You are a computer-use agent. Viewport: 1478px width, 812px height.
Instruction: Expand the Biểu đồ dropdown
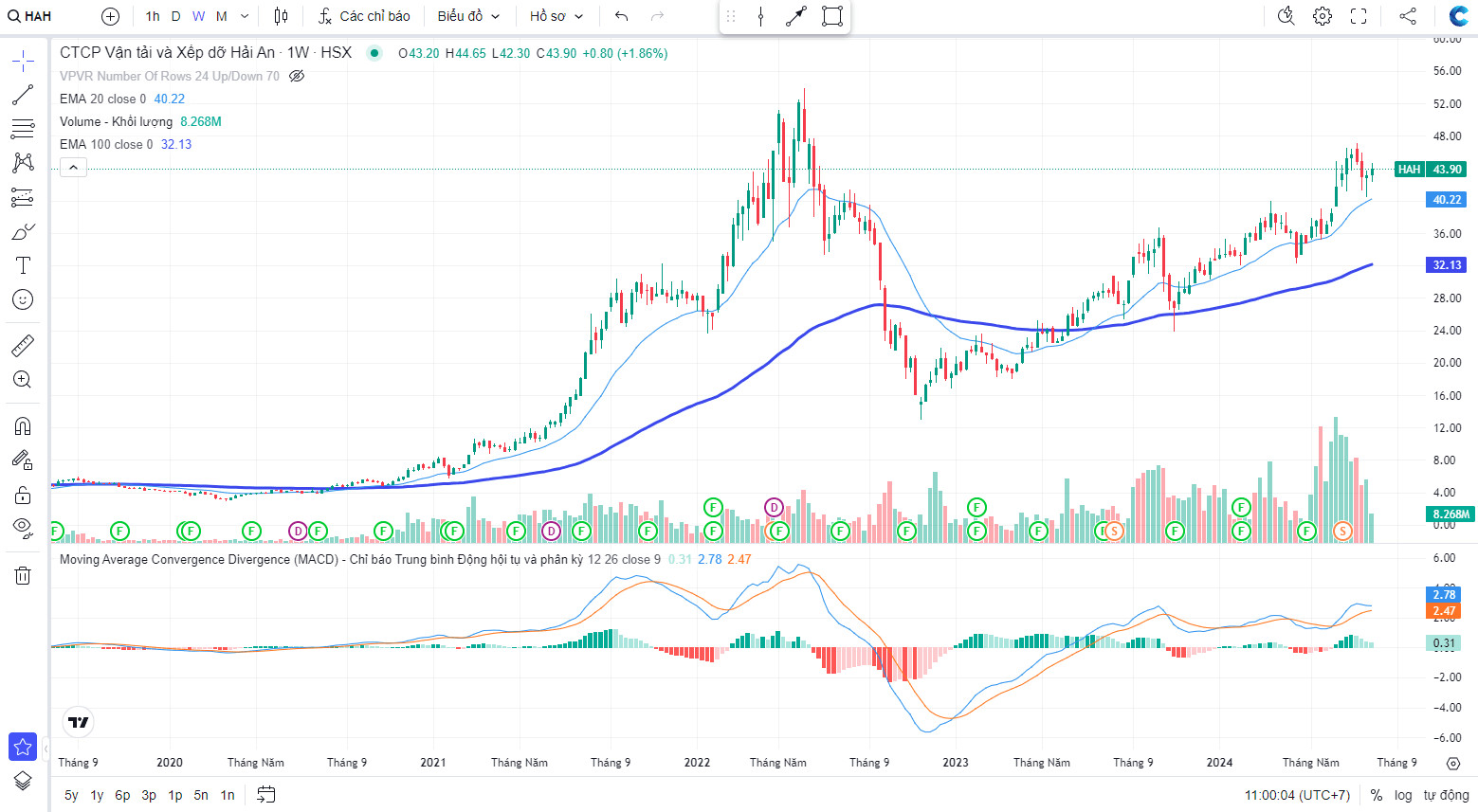coord(468,16)
